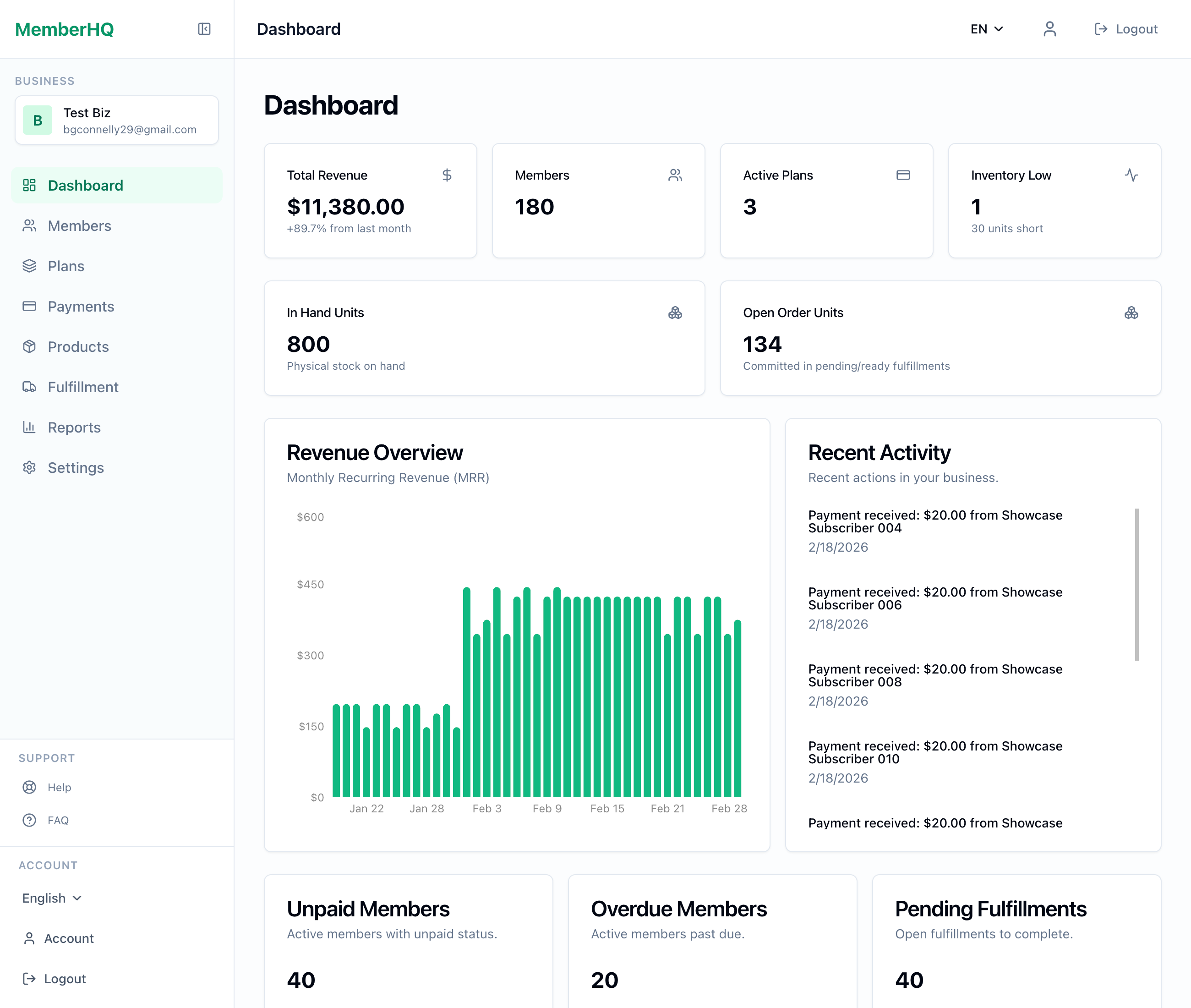
Task: Select the Reports chart icon
Action: 29,427
